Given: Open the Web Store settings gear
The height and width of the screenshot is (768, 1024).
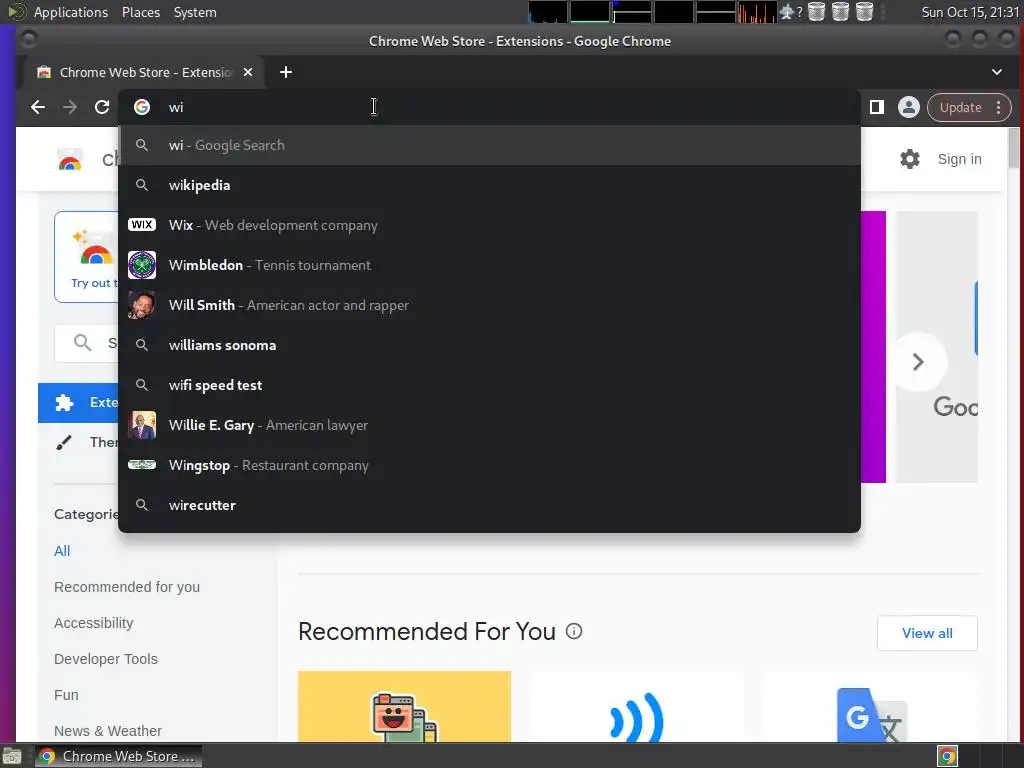Looking at the screenshot, I should coord(910,159).
